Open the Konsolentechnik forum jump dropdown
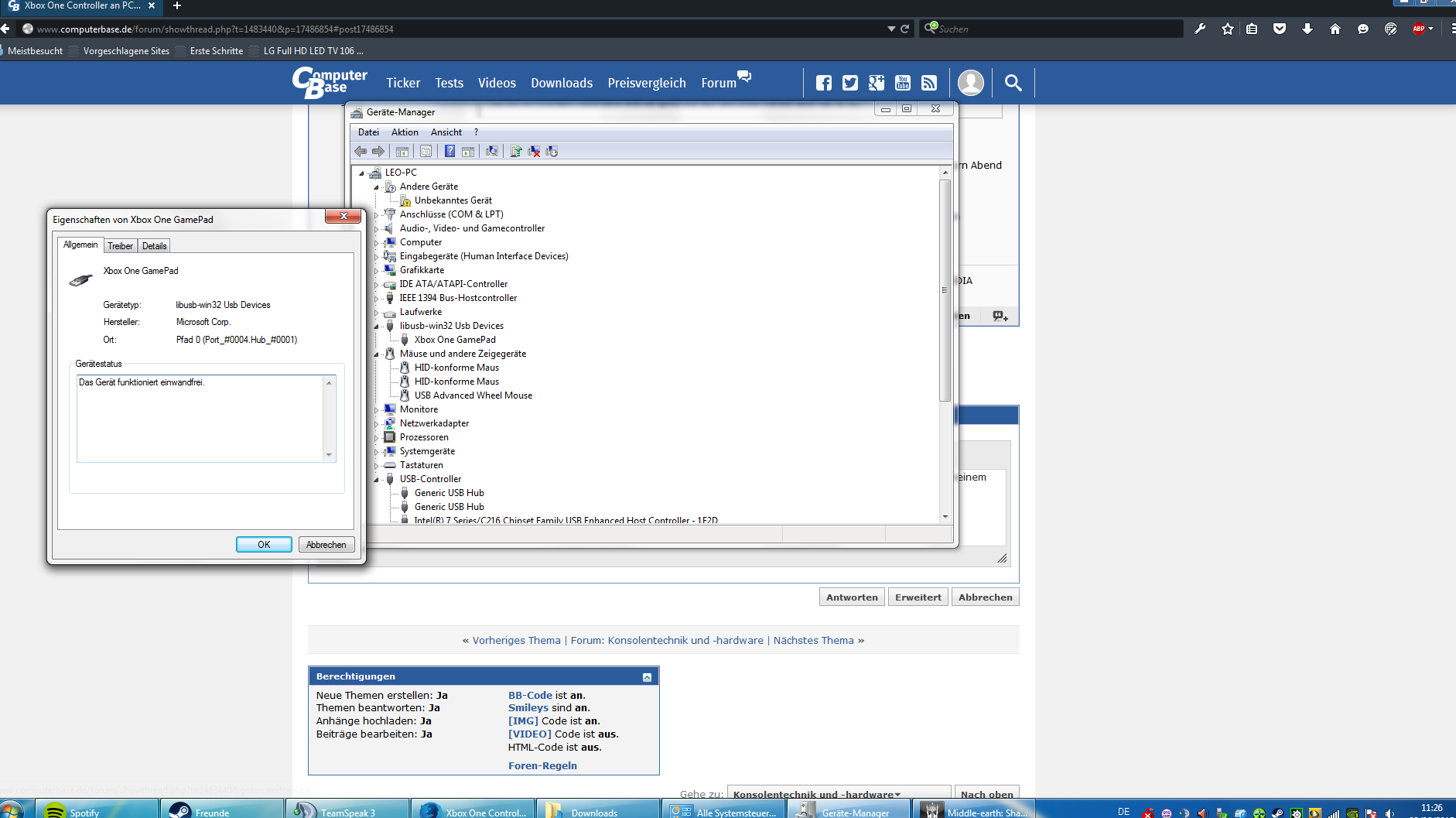This screenshot has height=818, width=1456. (x=839, y=794)
